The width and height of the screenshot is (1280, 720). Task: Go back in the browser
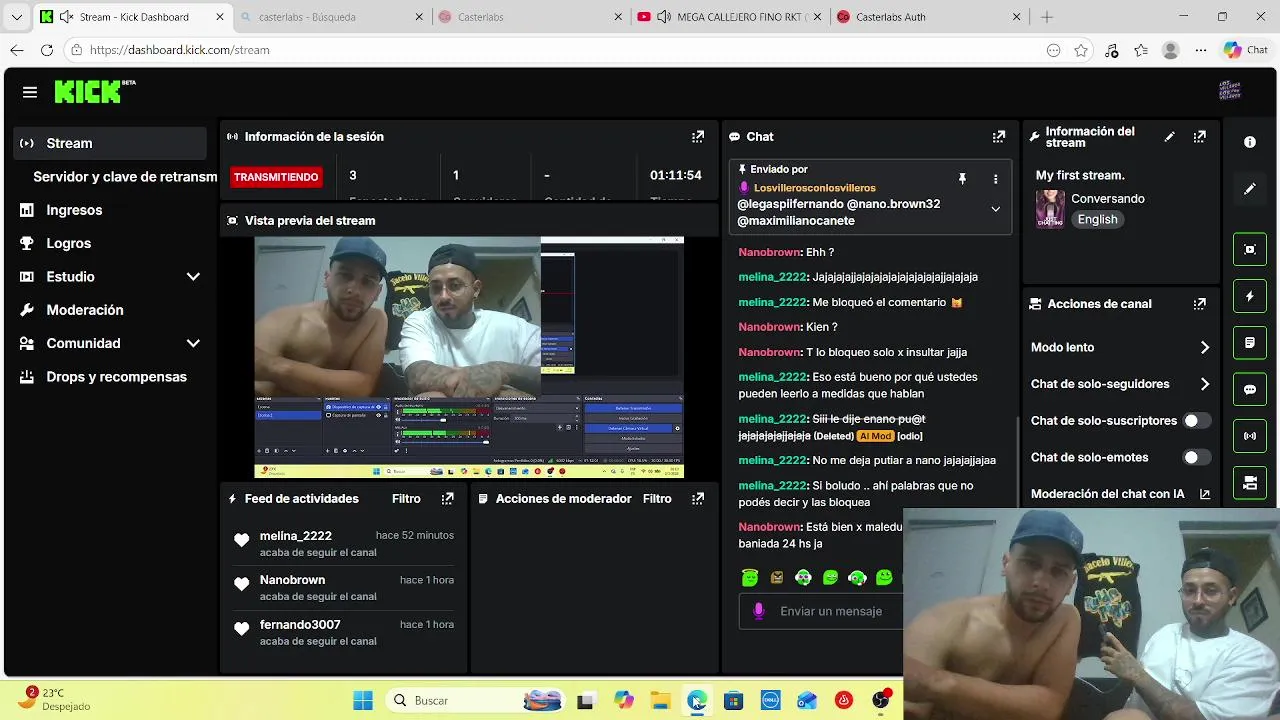(x=17, y=50)
